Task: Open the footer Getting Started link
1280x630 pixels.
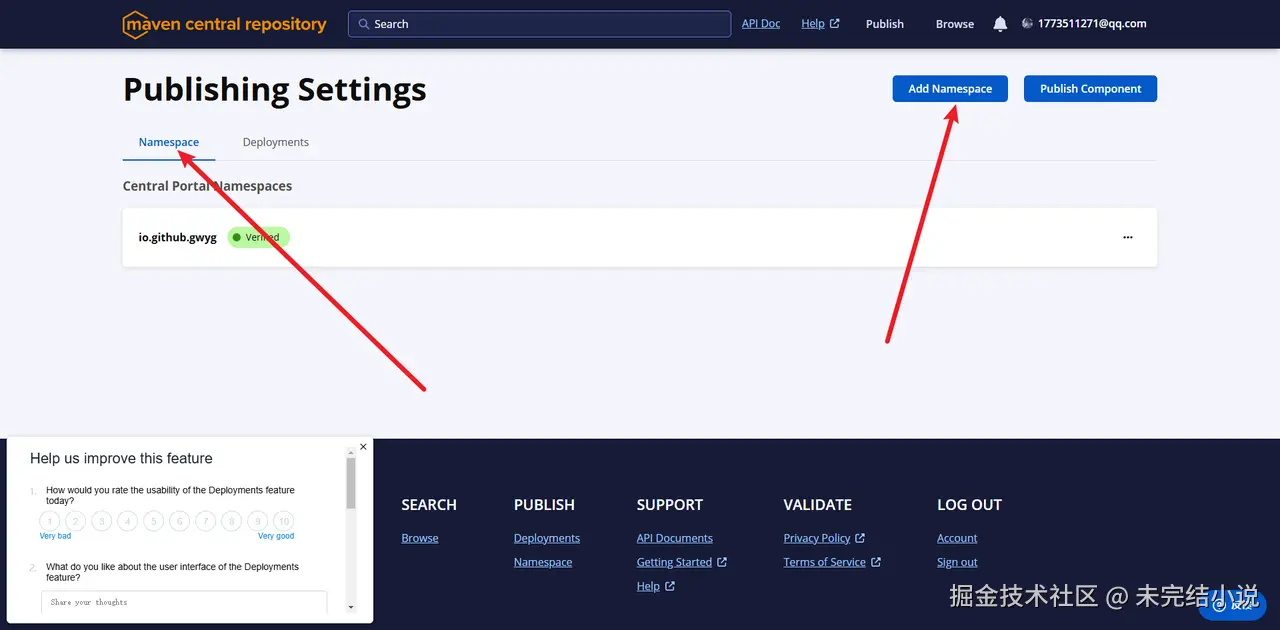Action: click(681, 562)
